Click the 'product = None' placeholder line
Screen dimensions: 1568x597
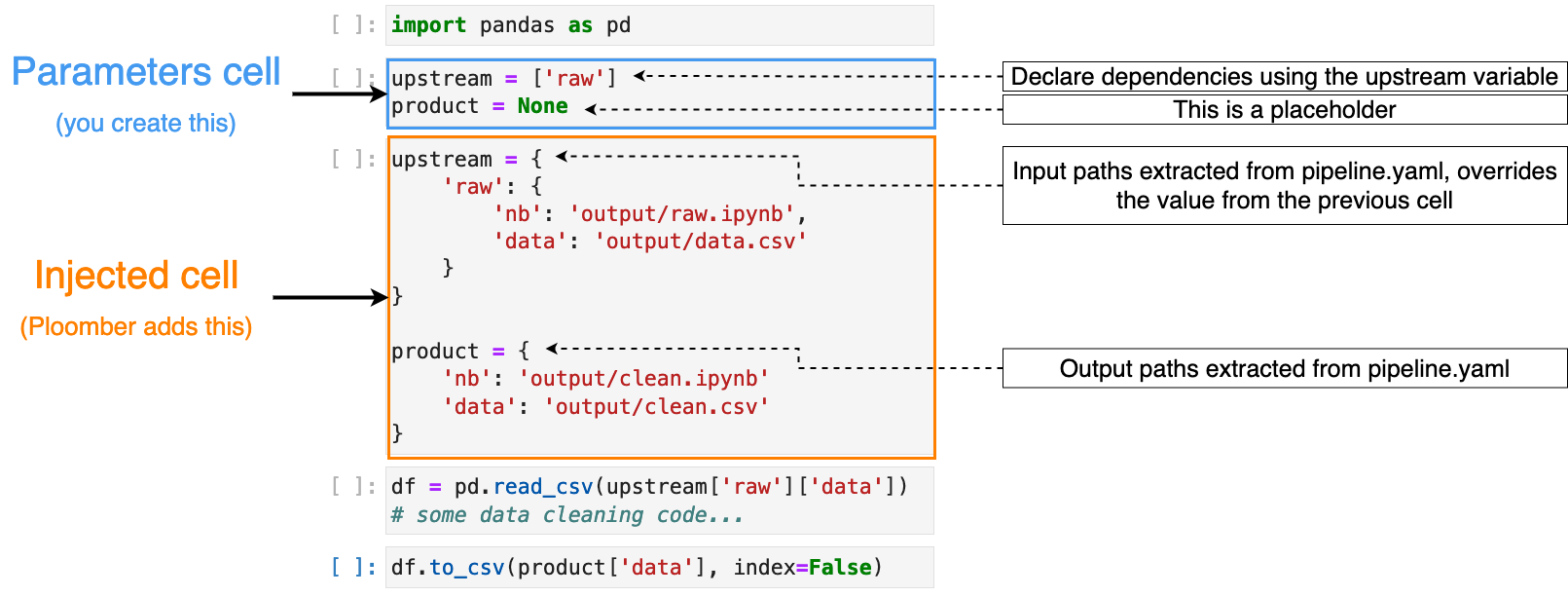click(x=480, y=106)
